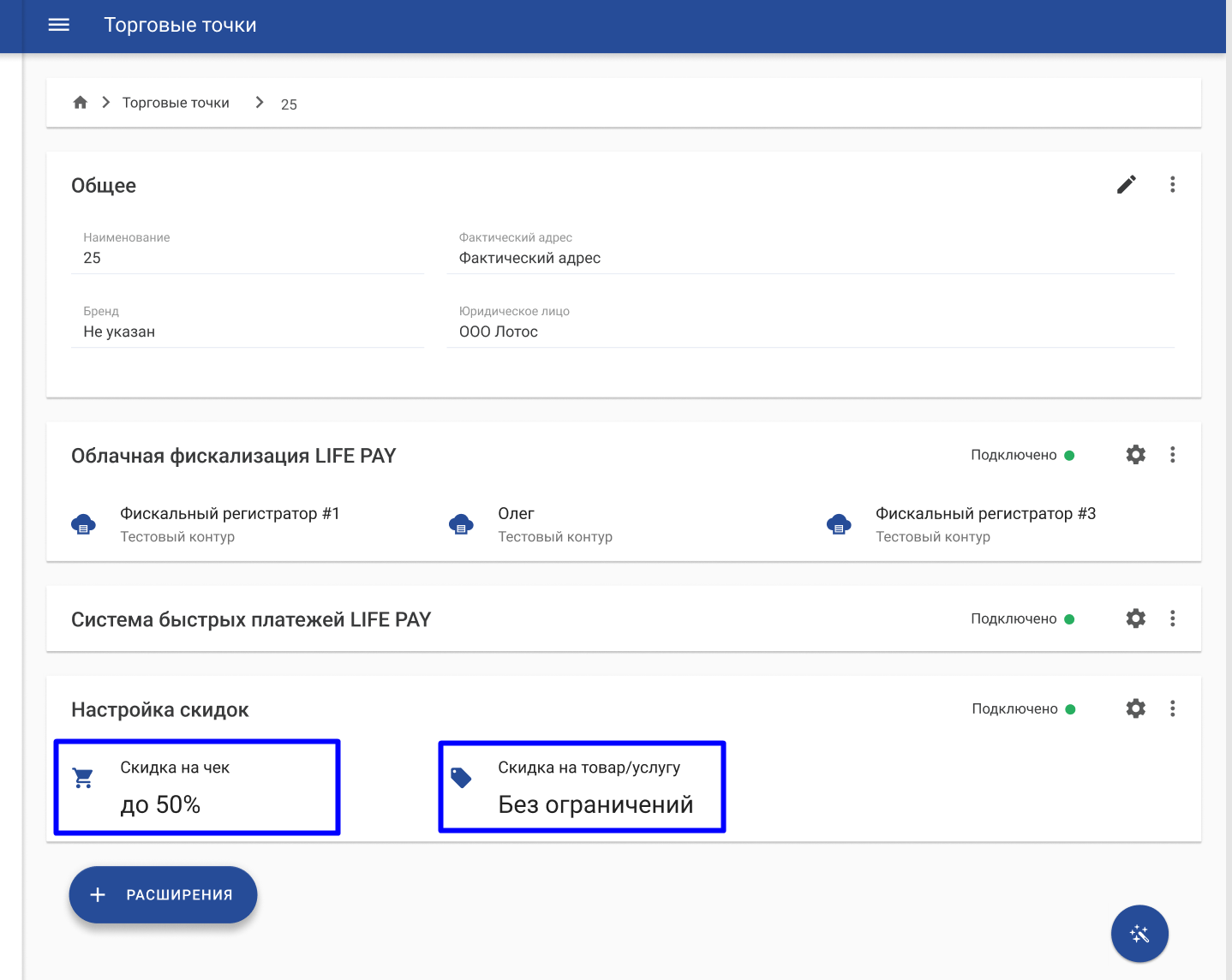1232x980 pixels.
Task: Open Торговые точки breadcrumb link
Action: click(x=176, y=103)
